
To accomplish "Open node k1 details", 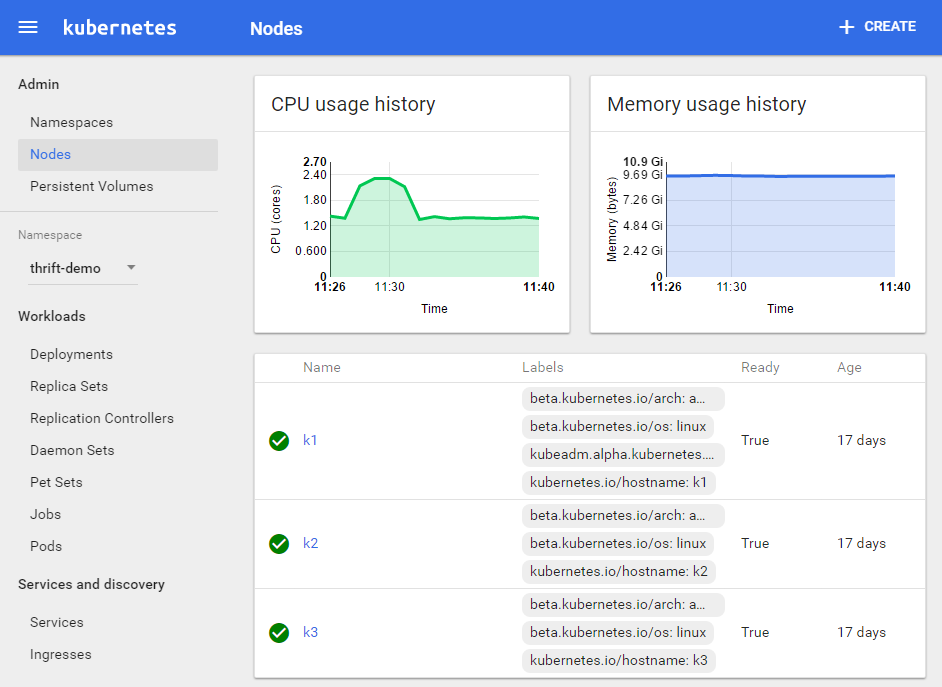I will pos(310,440).
